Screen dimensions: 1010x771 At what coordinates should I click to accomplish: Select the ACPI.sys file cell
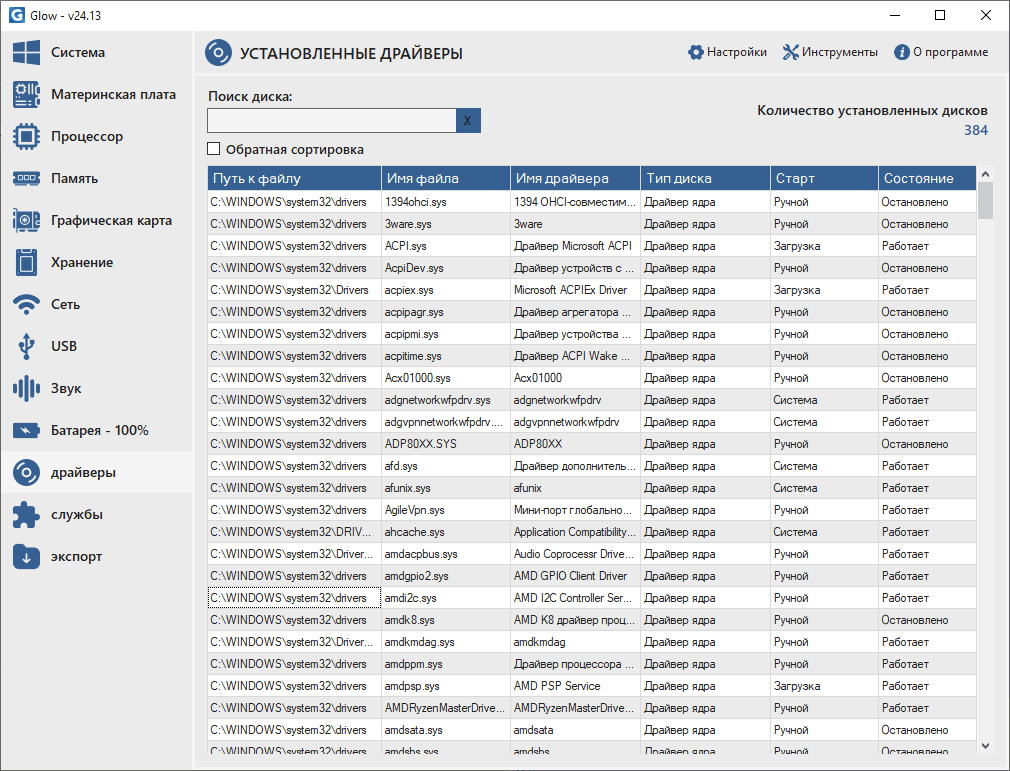click(x=446, y=246)
